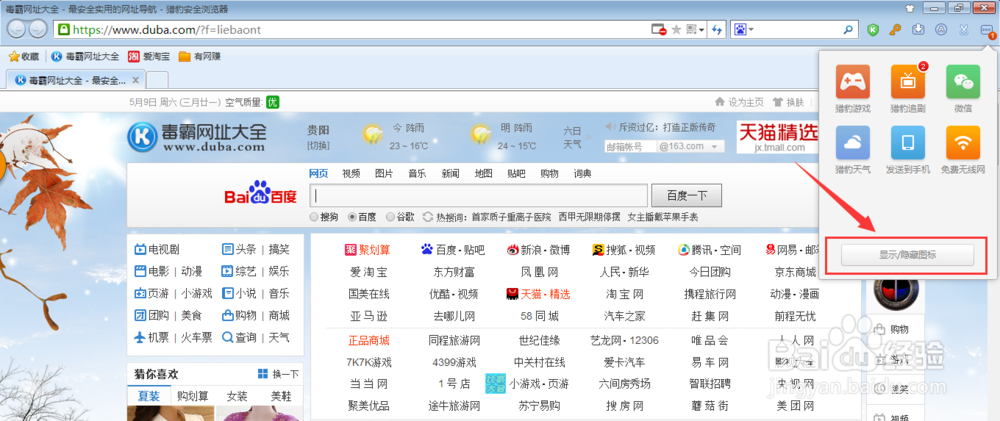Toggle the app box icon with red badge
Viewport: 1000px width, 421px height.
987,30
